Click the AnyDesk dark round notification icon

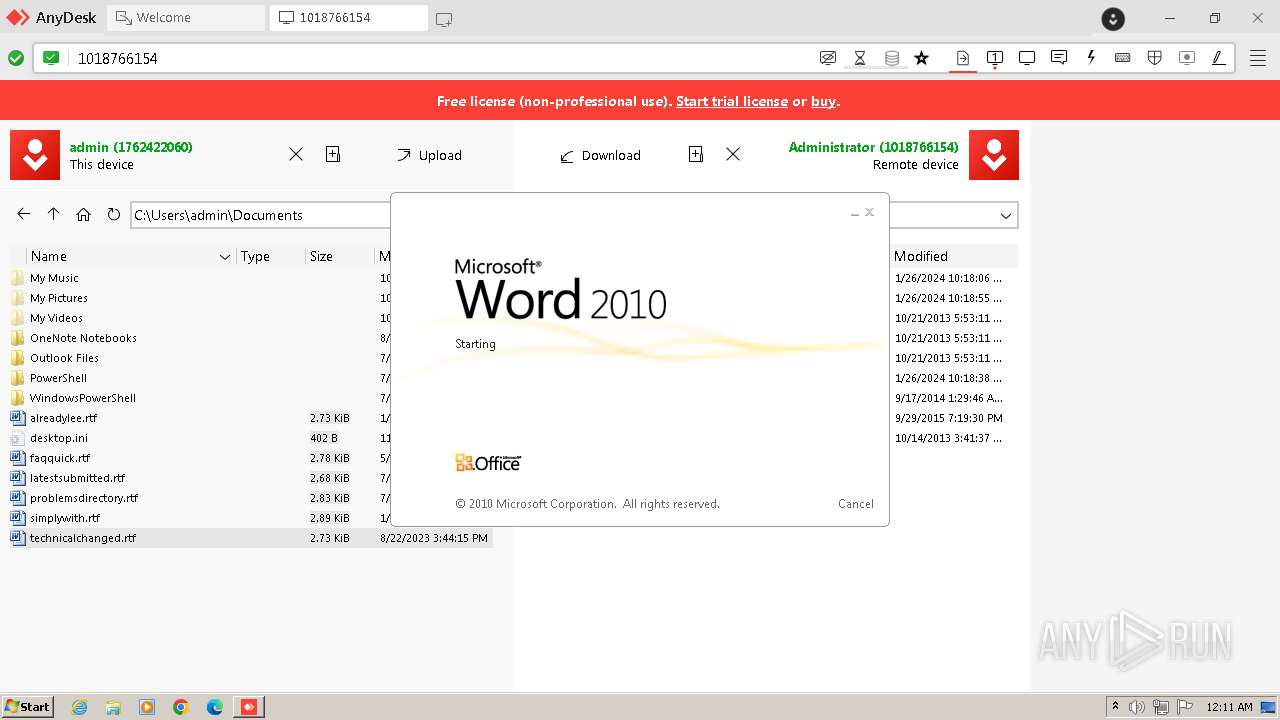point(1113,18)
